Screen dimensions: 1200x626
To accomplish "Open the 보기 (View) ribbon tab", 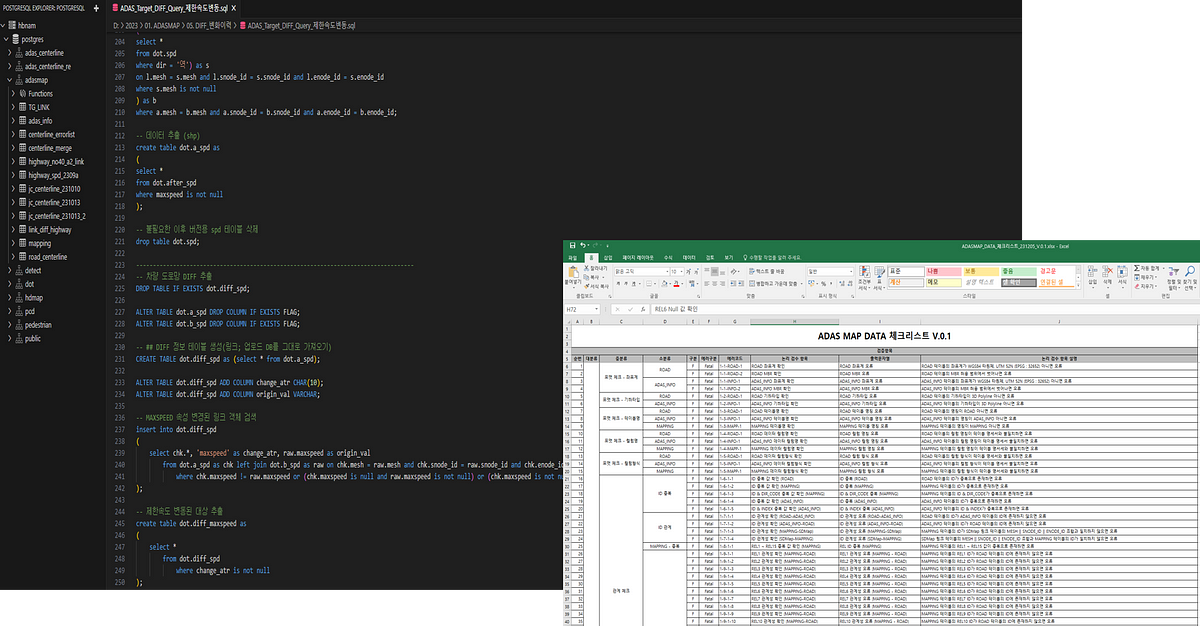I will (x=729, y=258).
